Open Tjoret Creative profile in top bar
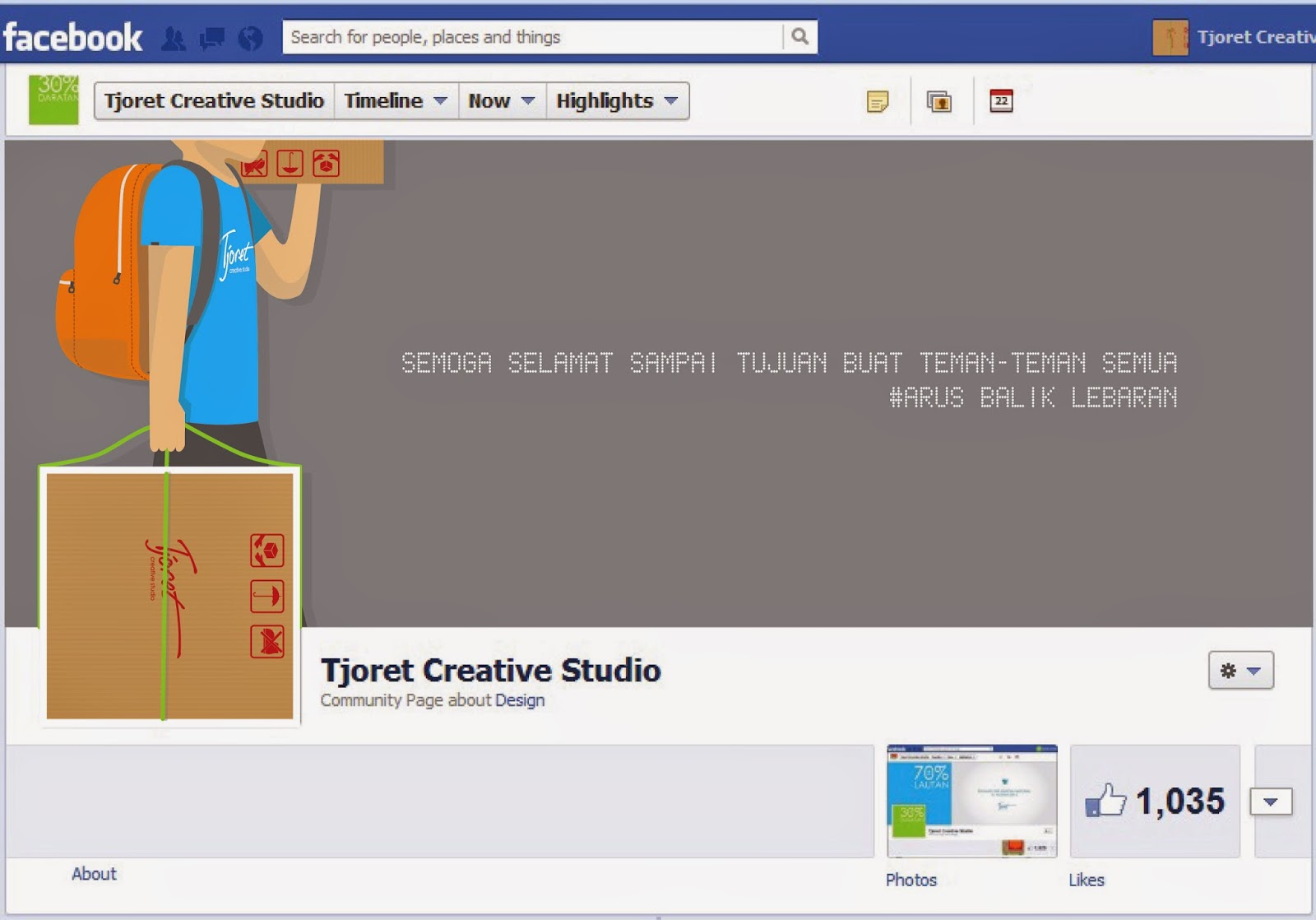 coord(1234,37)
